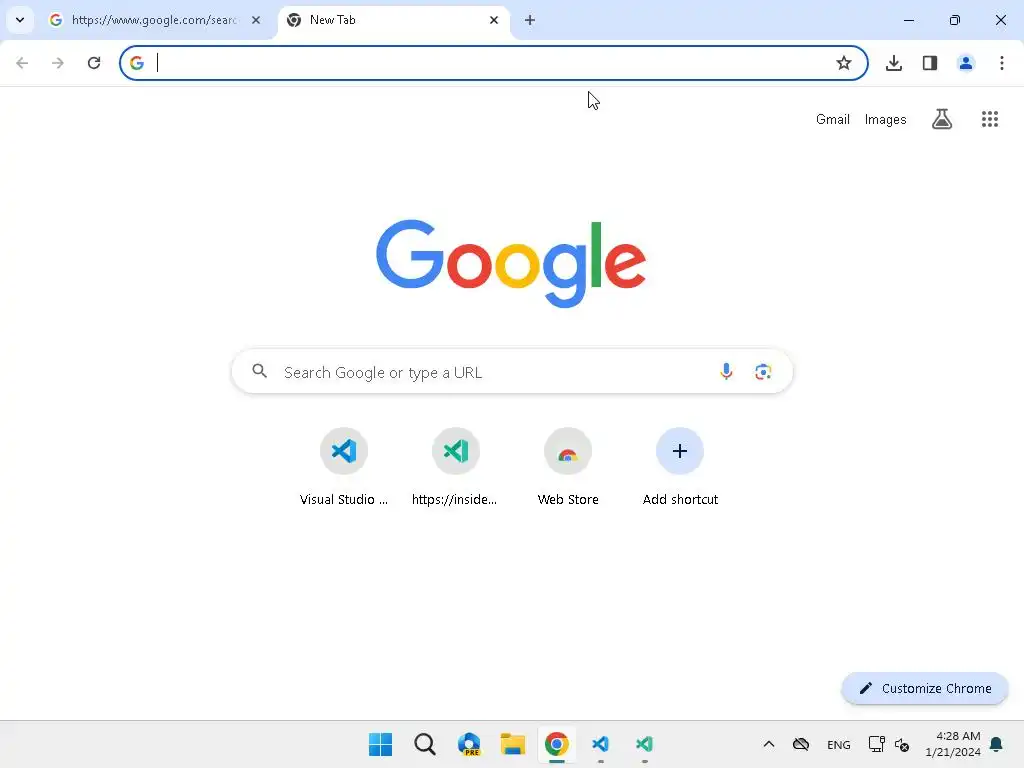Bookmark this tab with the star icon
Viewport: 1024px width, 768px height.
(x=844, y=63)
